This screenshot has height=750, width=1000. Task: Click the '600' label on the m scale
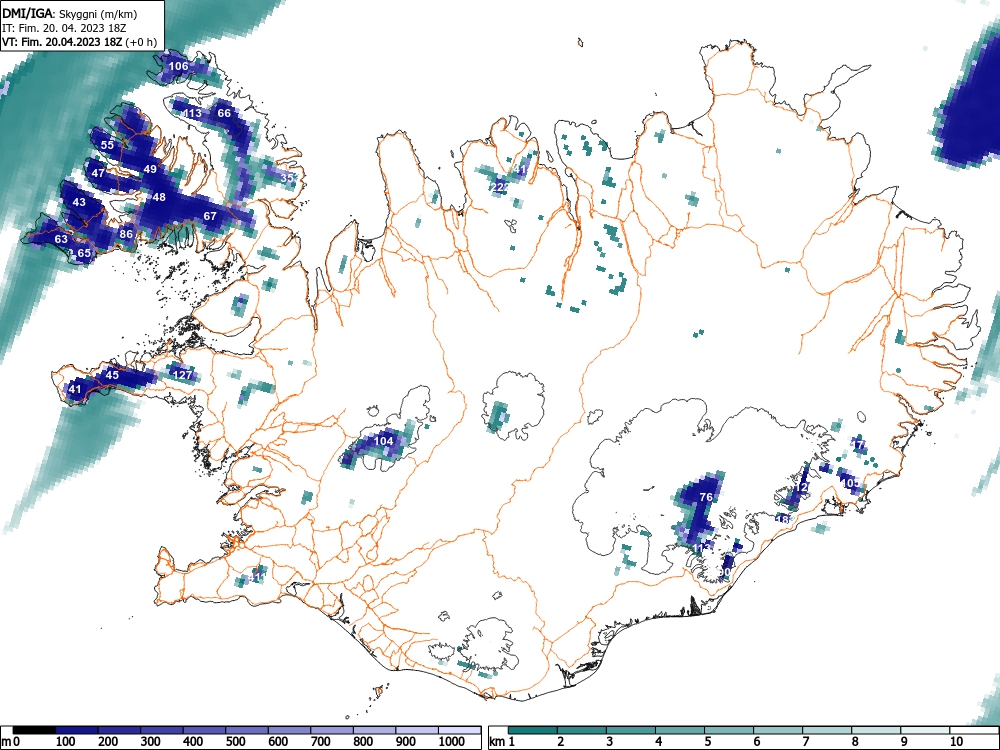[278, 741]
